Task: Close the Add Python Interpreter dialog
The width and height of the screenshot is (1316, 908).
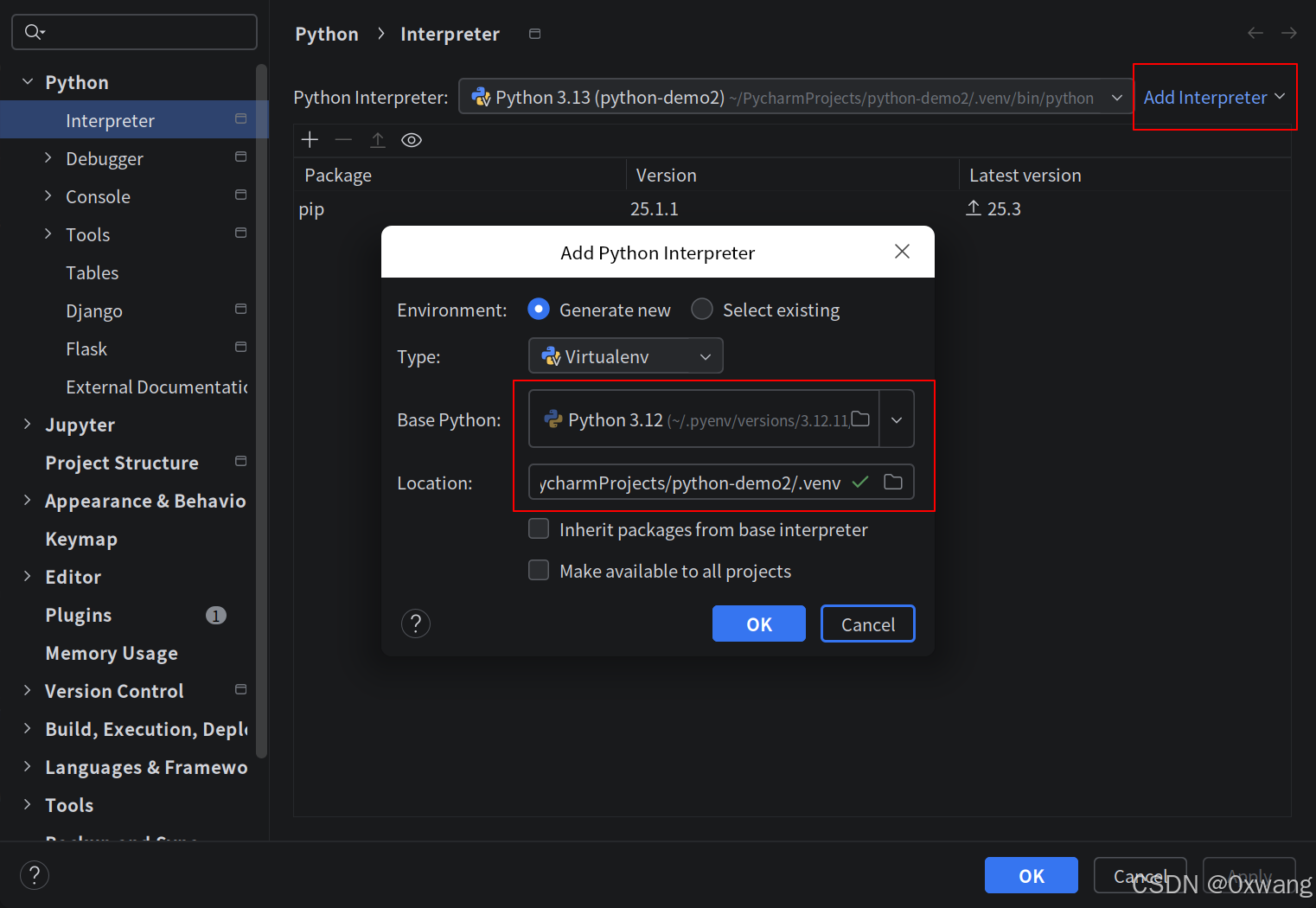Action: tap(902, 251)
